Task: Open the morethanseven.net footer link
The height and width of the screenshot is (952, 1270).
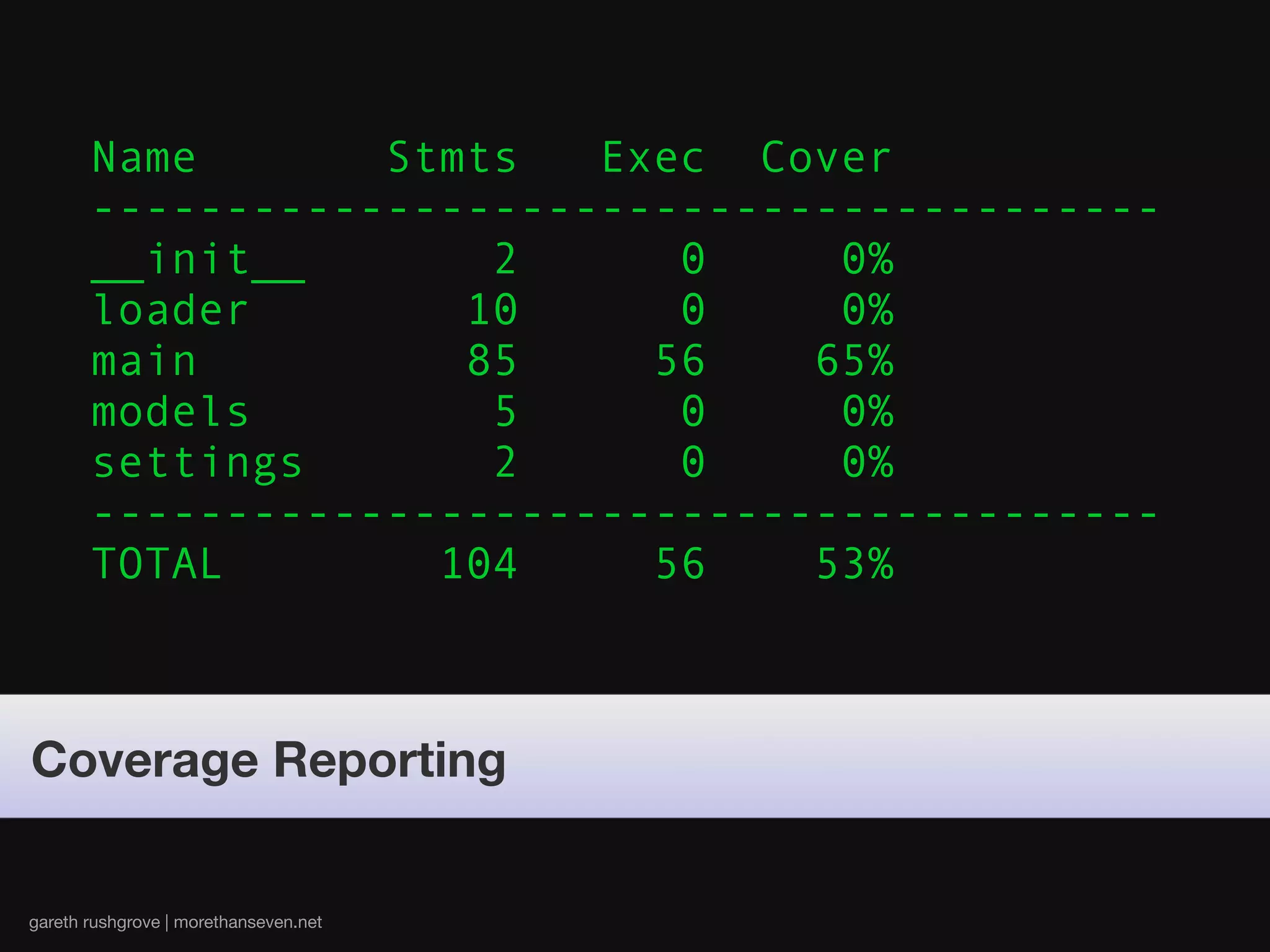Action: (x=247, y=922)
